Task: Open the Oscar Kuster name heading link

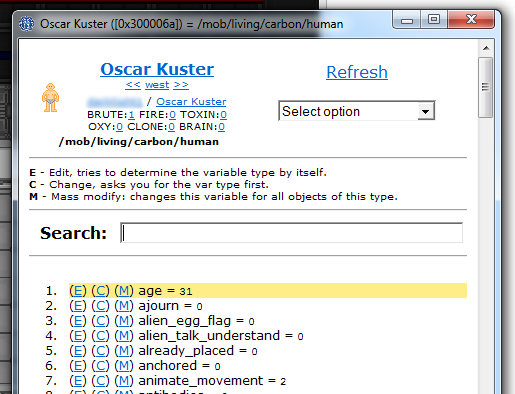Action: tap(157, 69)
